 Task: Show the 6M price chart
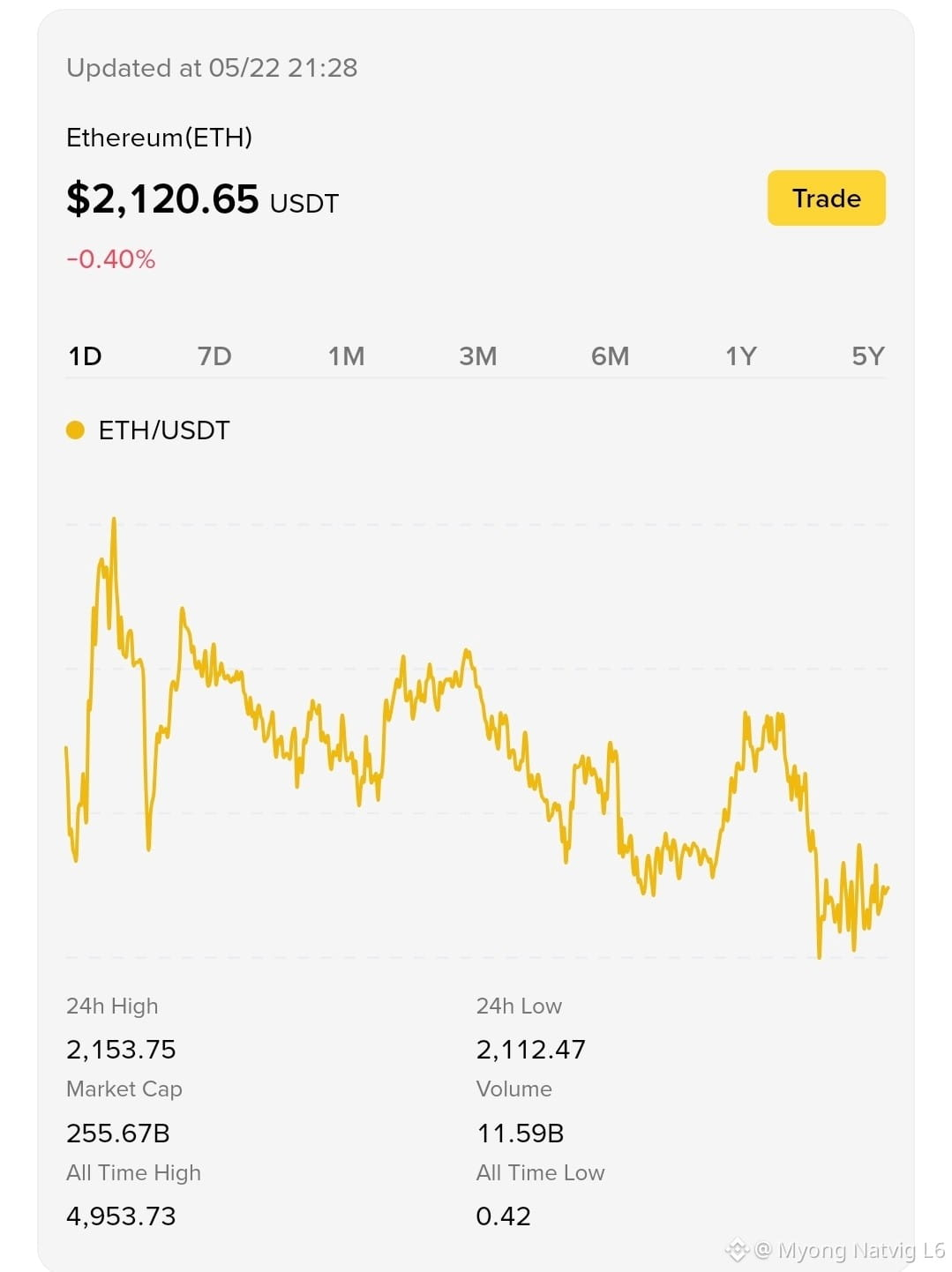coord(610,356)
